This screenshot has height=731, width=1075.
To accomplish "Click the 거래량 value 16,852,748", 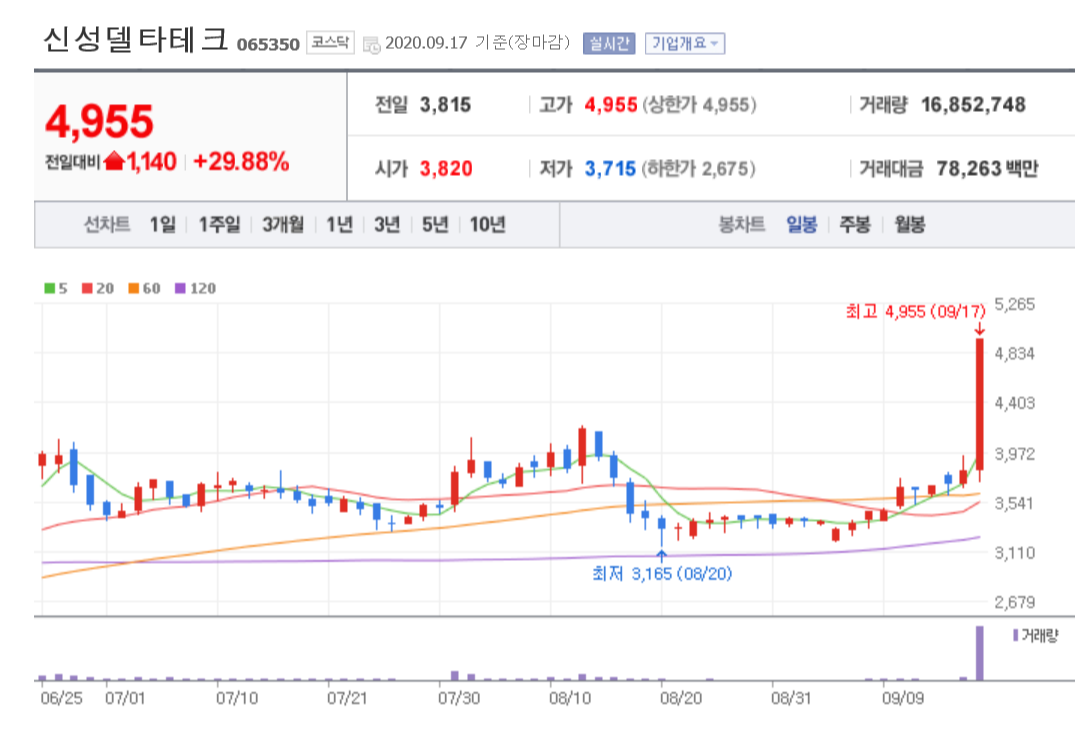I will click(974, 105).
